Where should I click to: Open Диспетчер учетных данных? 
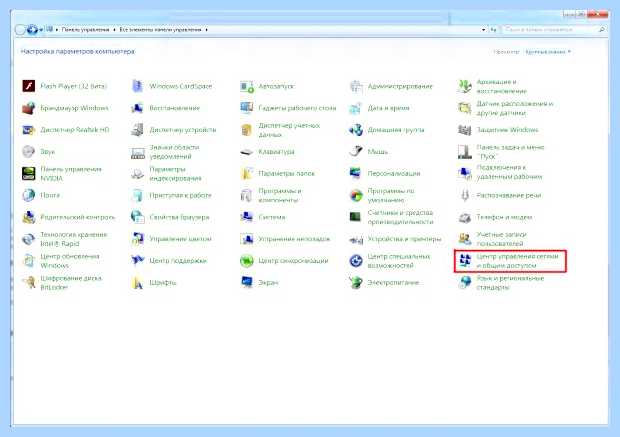click(280, 130)
